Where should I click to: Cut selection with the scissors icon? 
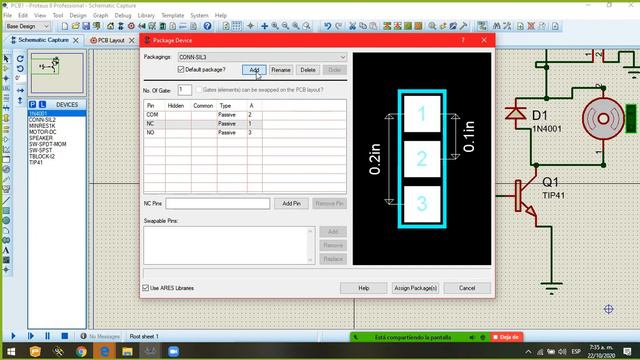[352, 26]
